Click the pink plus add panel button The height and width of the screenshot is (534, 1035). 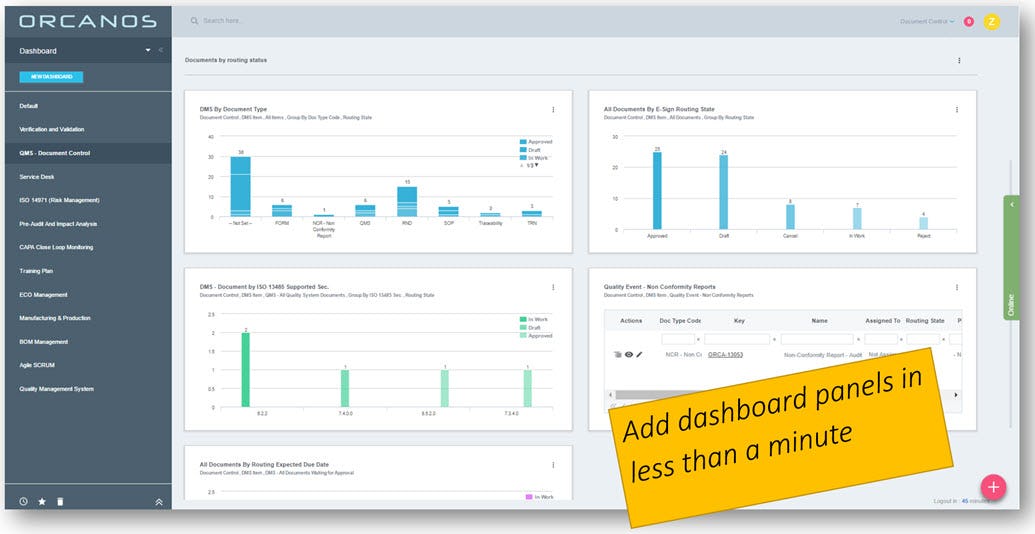point(993,488)
